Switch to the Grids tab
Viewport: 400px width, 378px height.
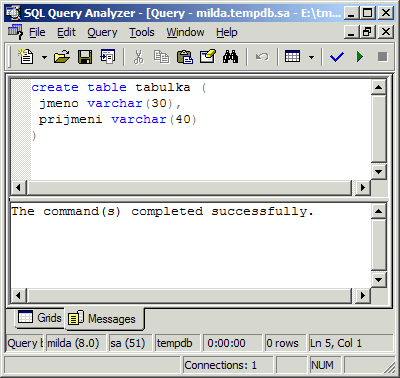40,318
